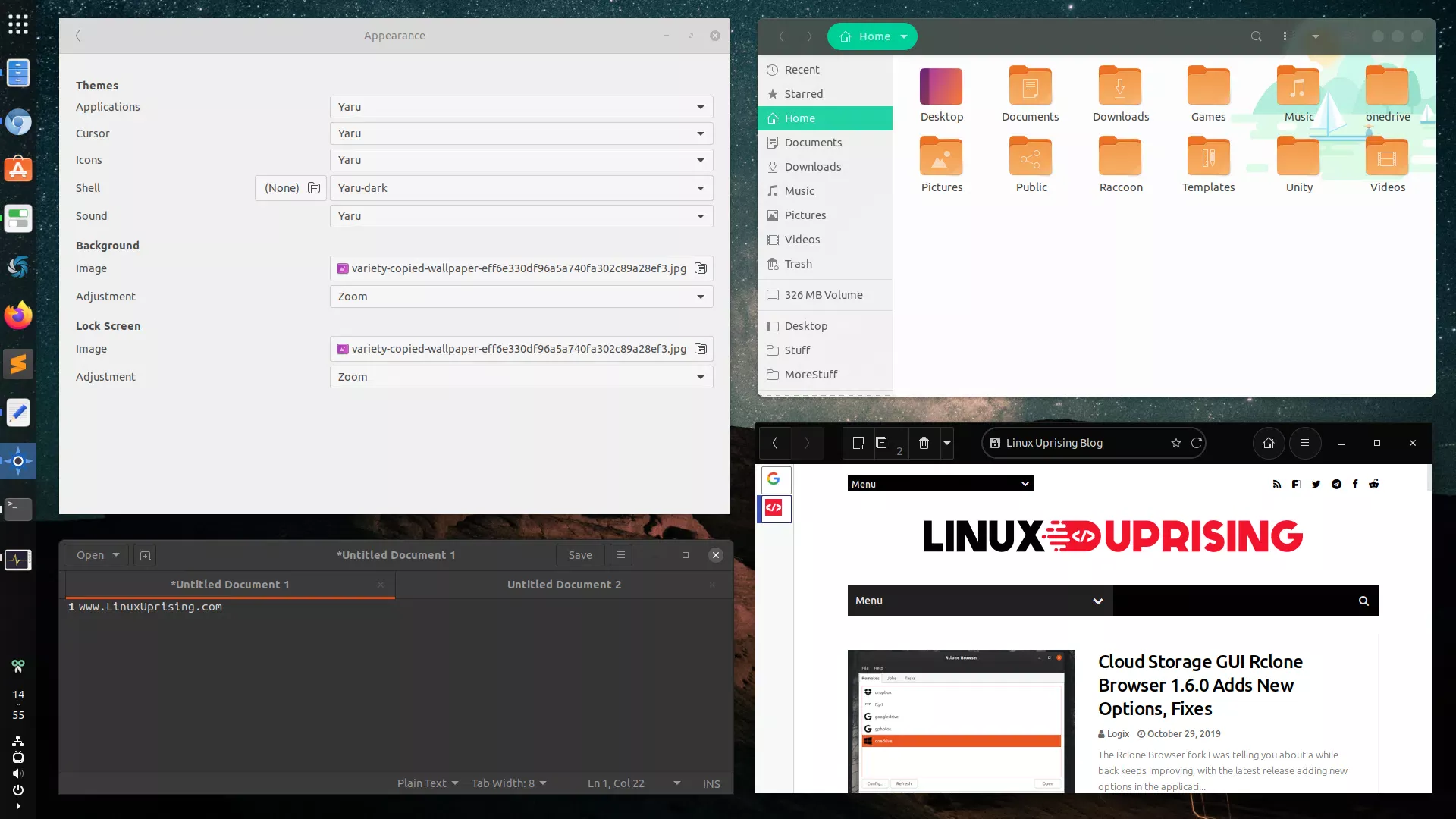The image size is (1456, 819).
Task: Expand Tab Width selector in status bar
Action: tap(508, 783)
